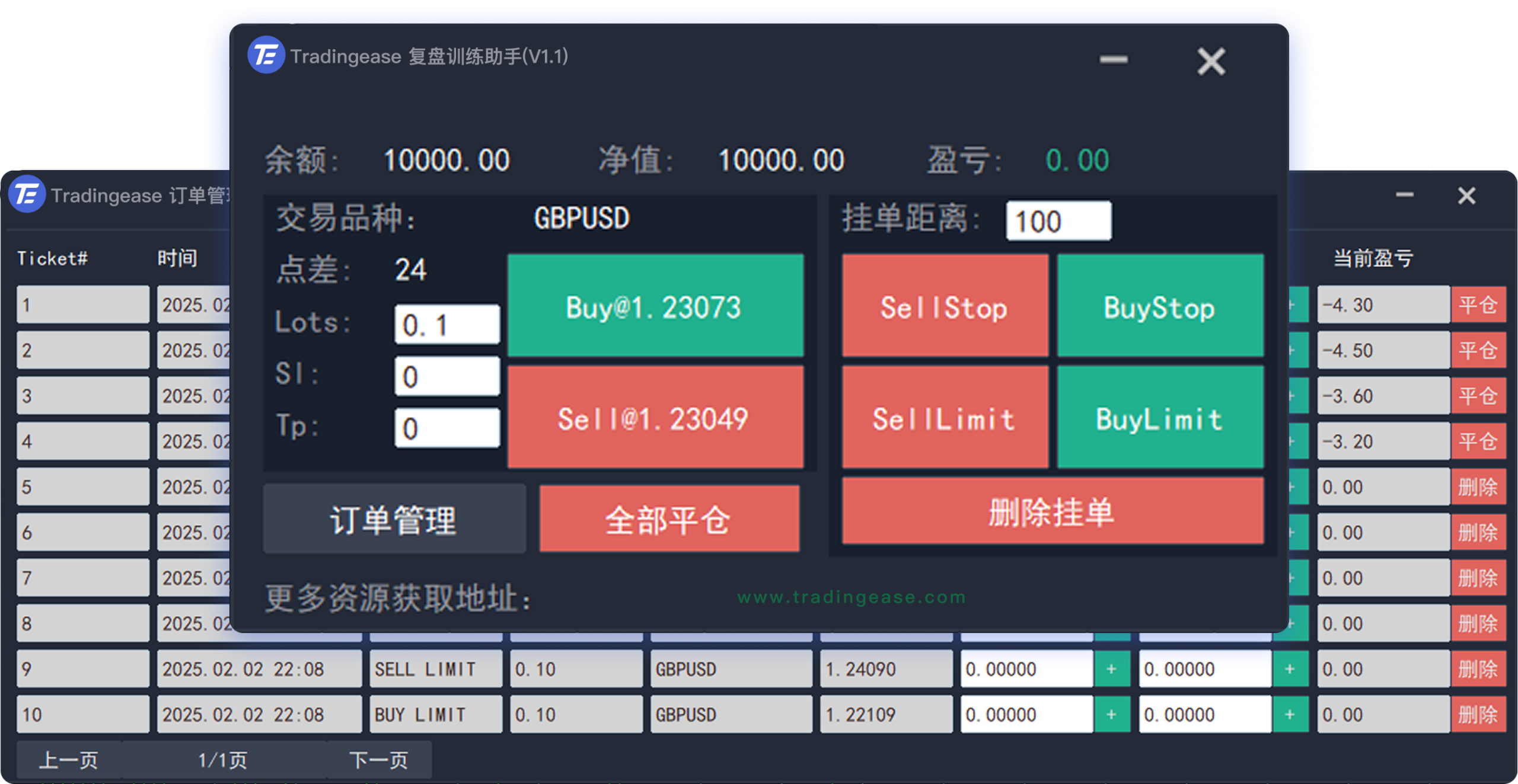Click the Lots input field
Viewport: 1518px width, 784px height.
pos(447,325)
